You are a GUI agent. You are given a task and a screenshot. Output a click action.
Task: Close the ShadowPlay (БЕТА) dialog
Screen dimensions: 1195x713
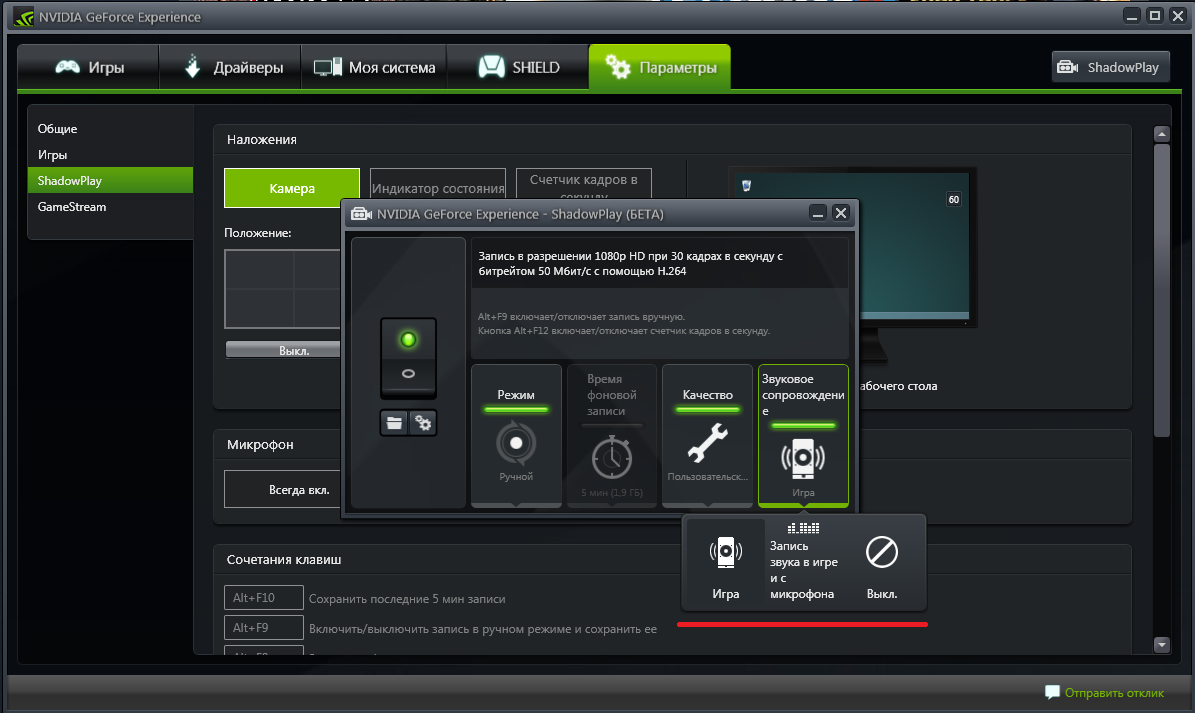841,213
